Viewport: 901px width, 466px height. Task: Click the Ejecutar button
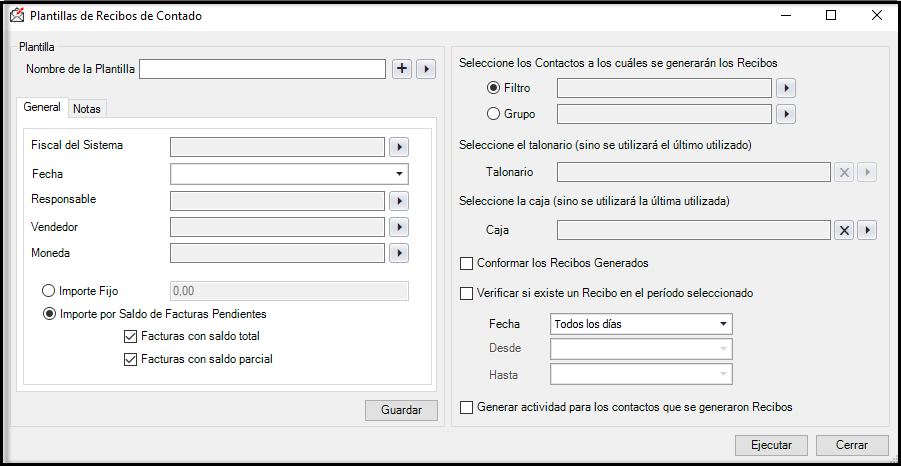coord(772,445)
